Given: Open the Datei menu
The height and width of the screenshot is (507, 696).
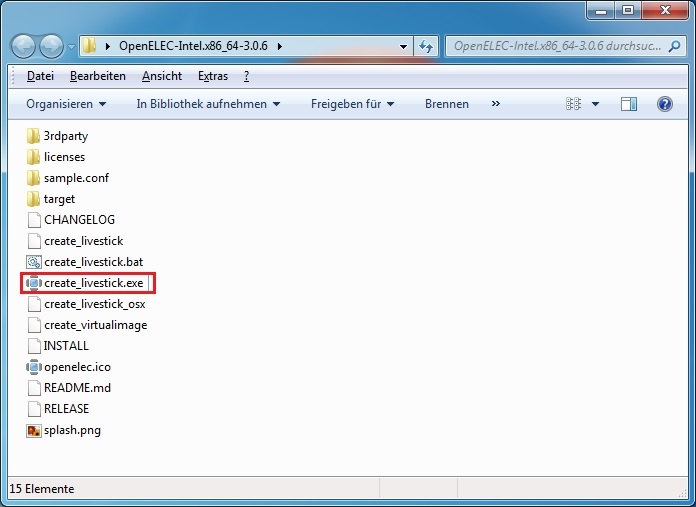Looking at the screenshot, I should [x=40, y=76].
